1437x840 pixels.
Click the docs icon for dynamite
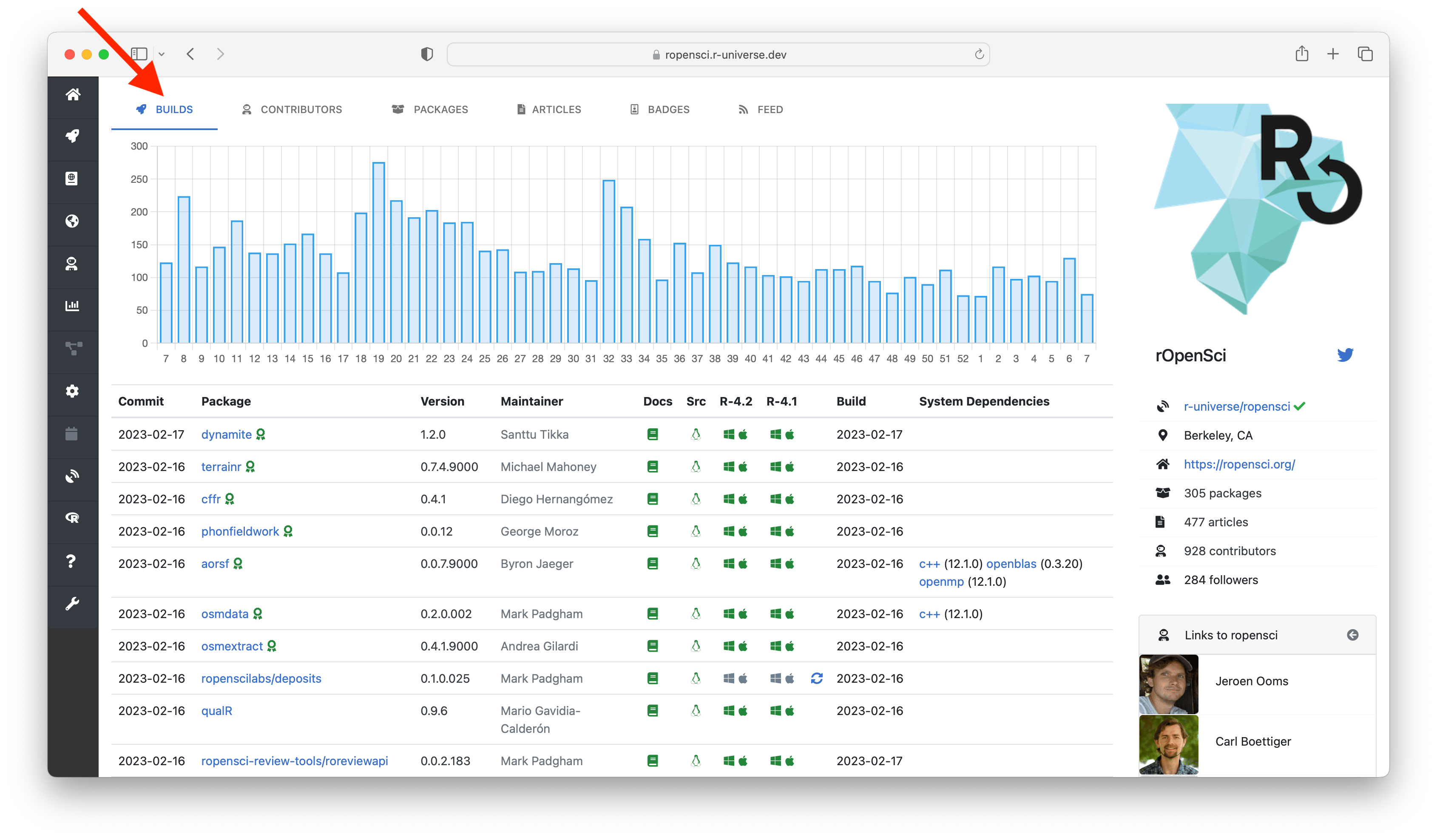pos(652,434)
